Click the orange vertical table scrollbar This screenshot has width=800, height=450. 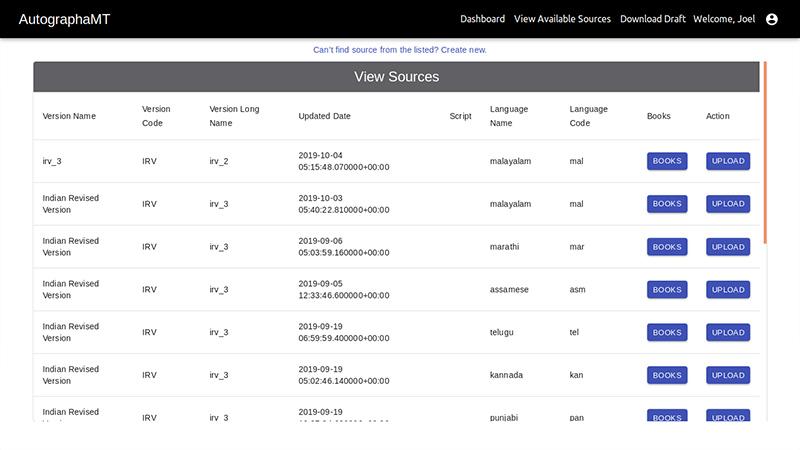pos(765,152)
